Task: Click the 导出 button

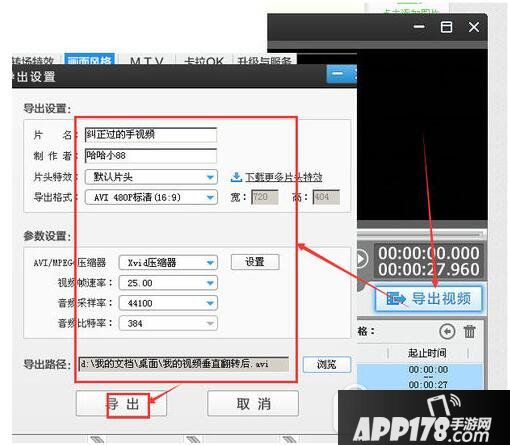Action: pyautogui.click(x=121, y=404)
